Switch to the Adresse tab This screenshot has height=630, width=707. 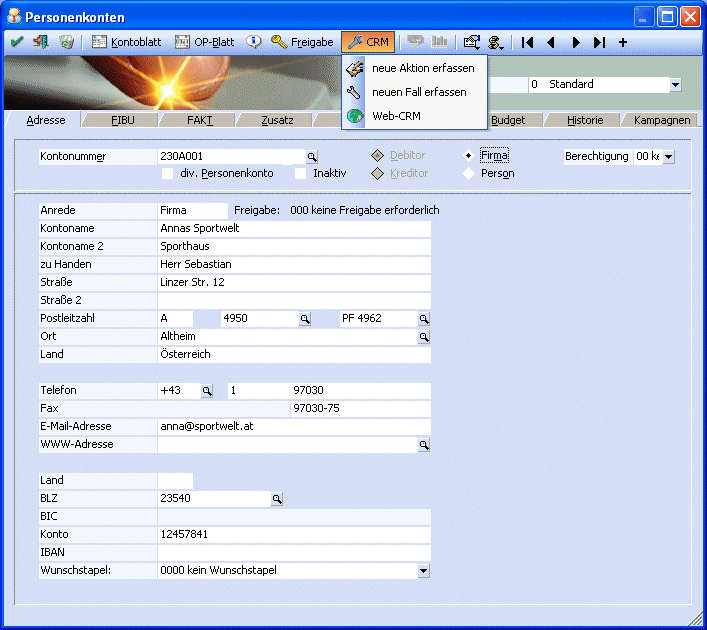click(46, 120)
